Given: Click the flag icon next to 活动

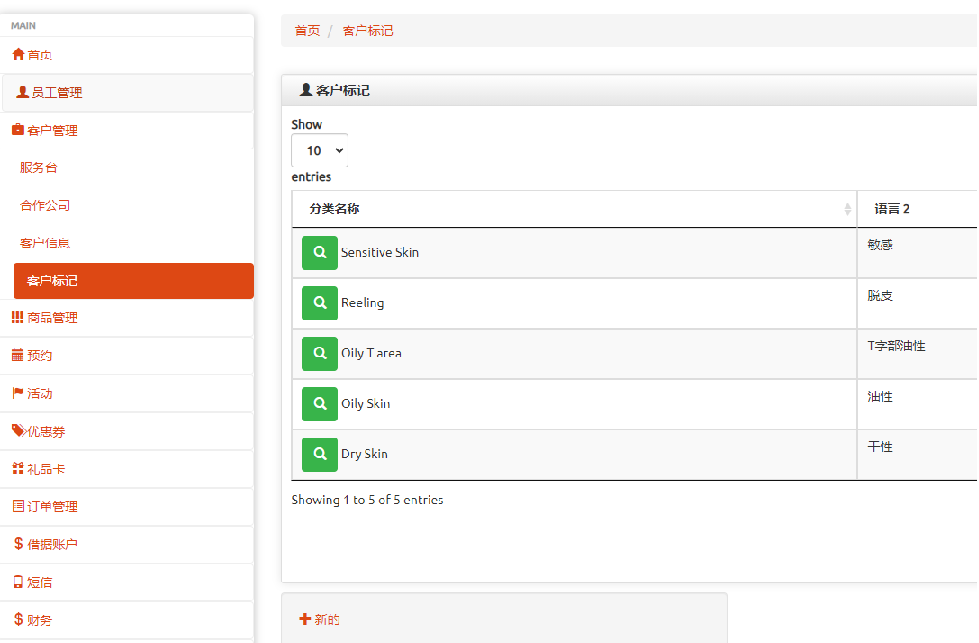Looking at the screenshot, I should [17, 393].
